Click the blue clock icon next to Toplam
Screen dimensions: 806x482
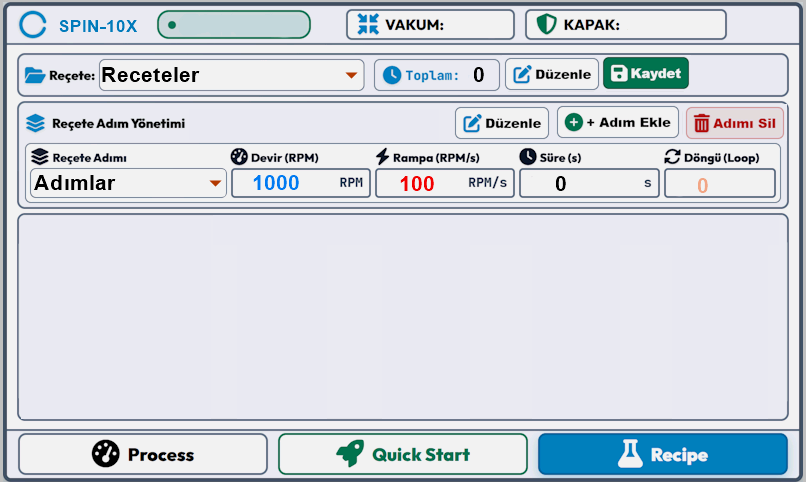[392, 75]
